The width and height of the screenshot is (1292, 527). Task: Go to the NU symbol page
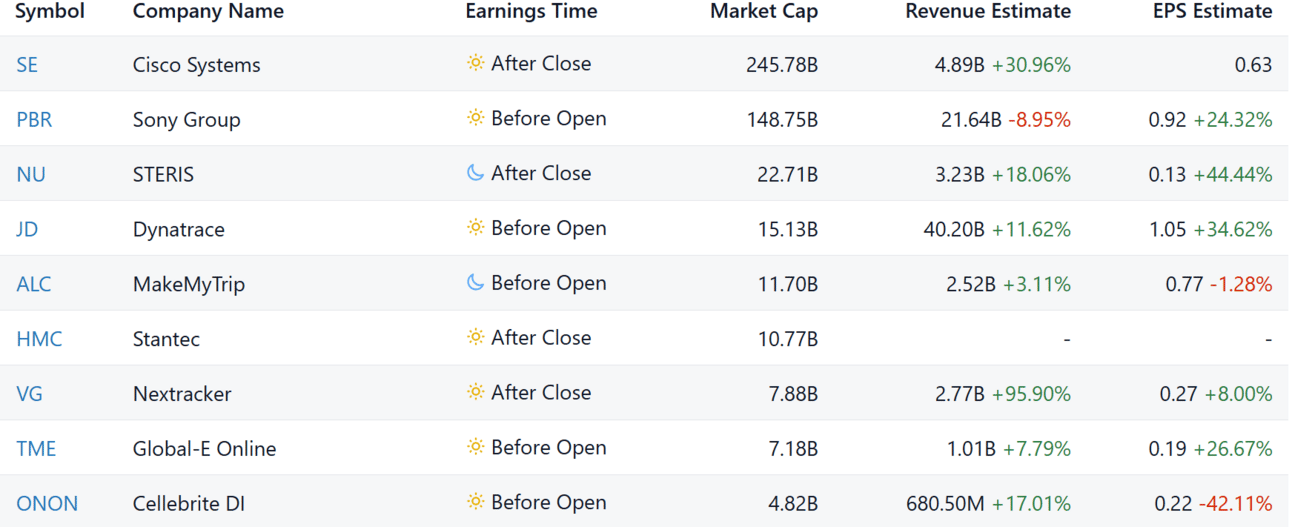31,175
